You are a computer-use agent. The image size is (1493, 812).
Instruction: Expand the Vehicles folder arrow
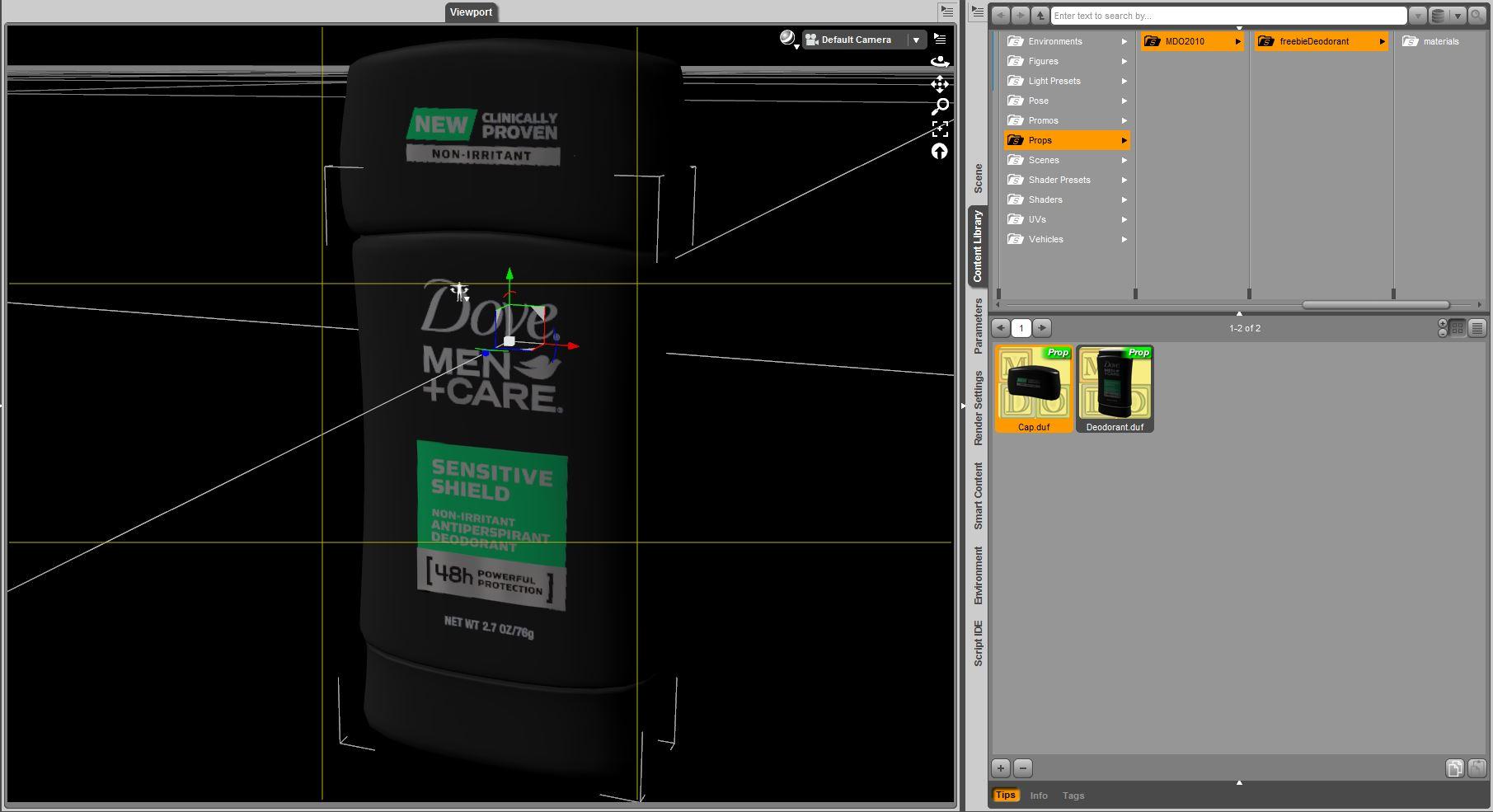[1124, 239]
